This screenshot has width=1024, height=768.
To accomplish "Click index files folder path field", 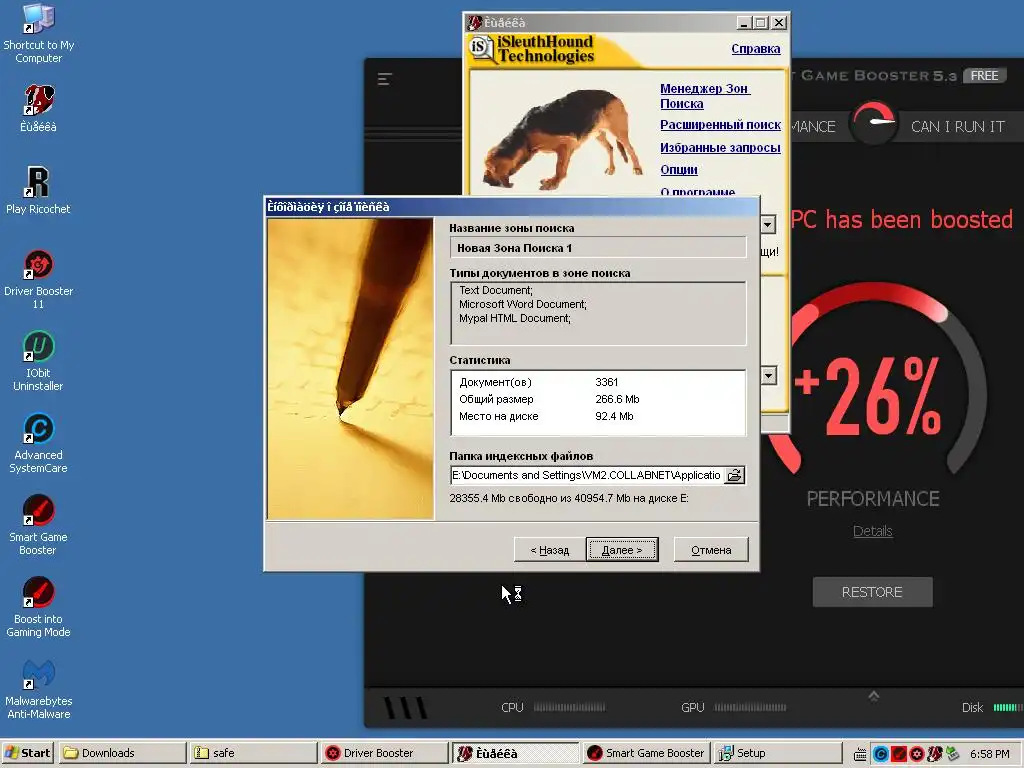I will coord(588,475).
